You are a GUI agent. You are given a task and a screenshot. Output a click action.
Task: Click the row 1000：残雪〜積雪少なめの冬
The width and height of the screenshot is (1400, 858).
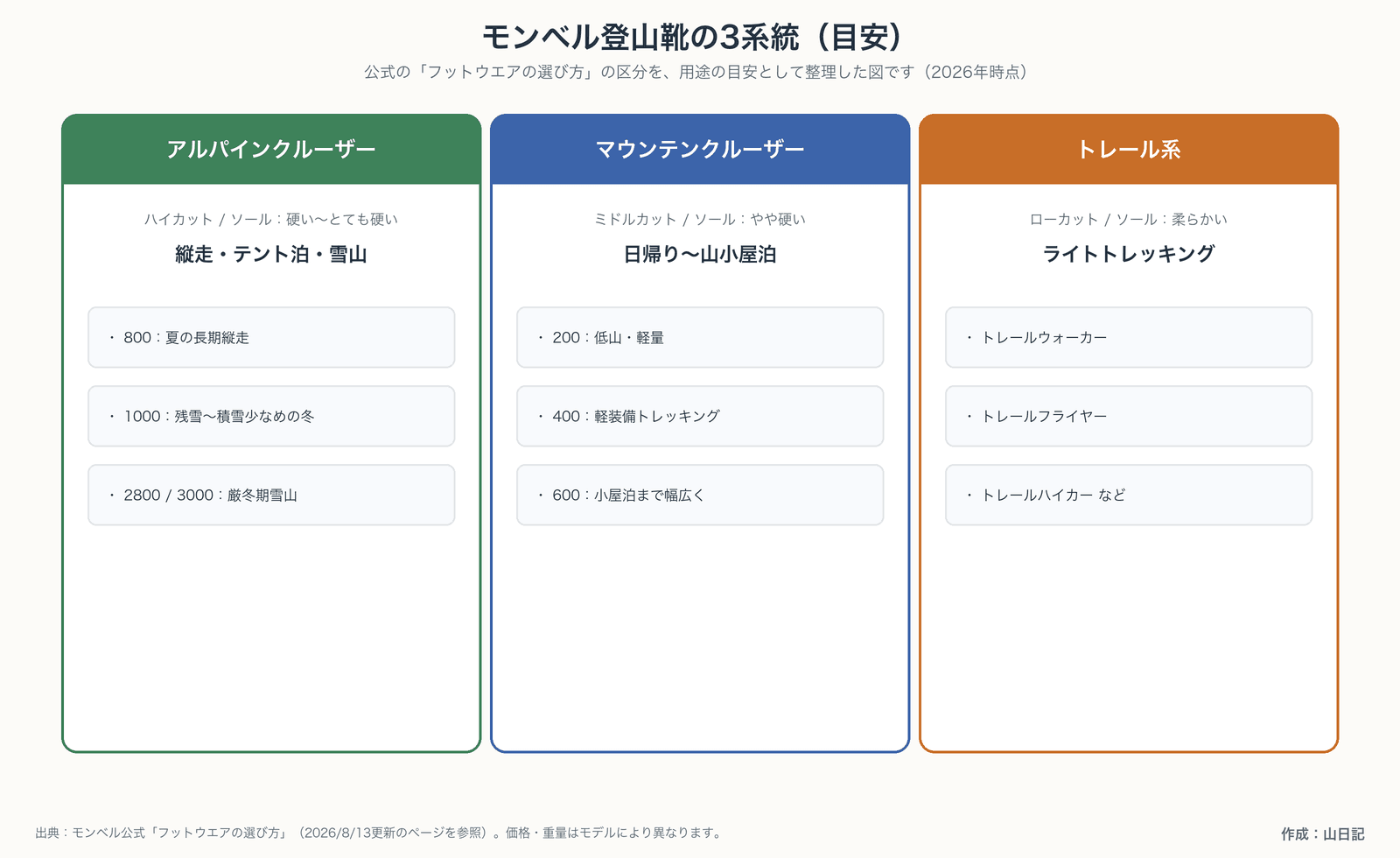click(271, 416)
